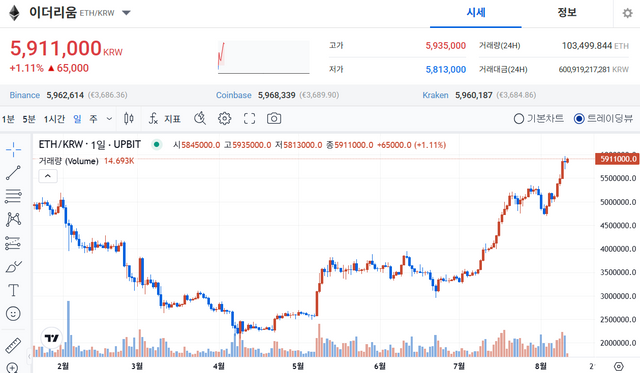Select the ruler measure tool

click(13, 345)
